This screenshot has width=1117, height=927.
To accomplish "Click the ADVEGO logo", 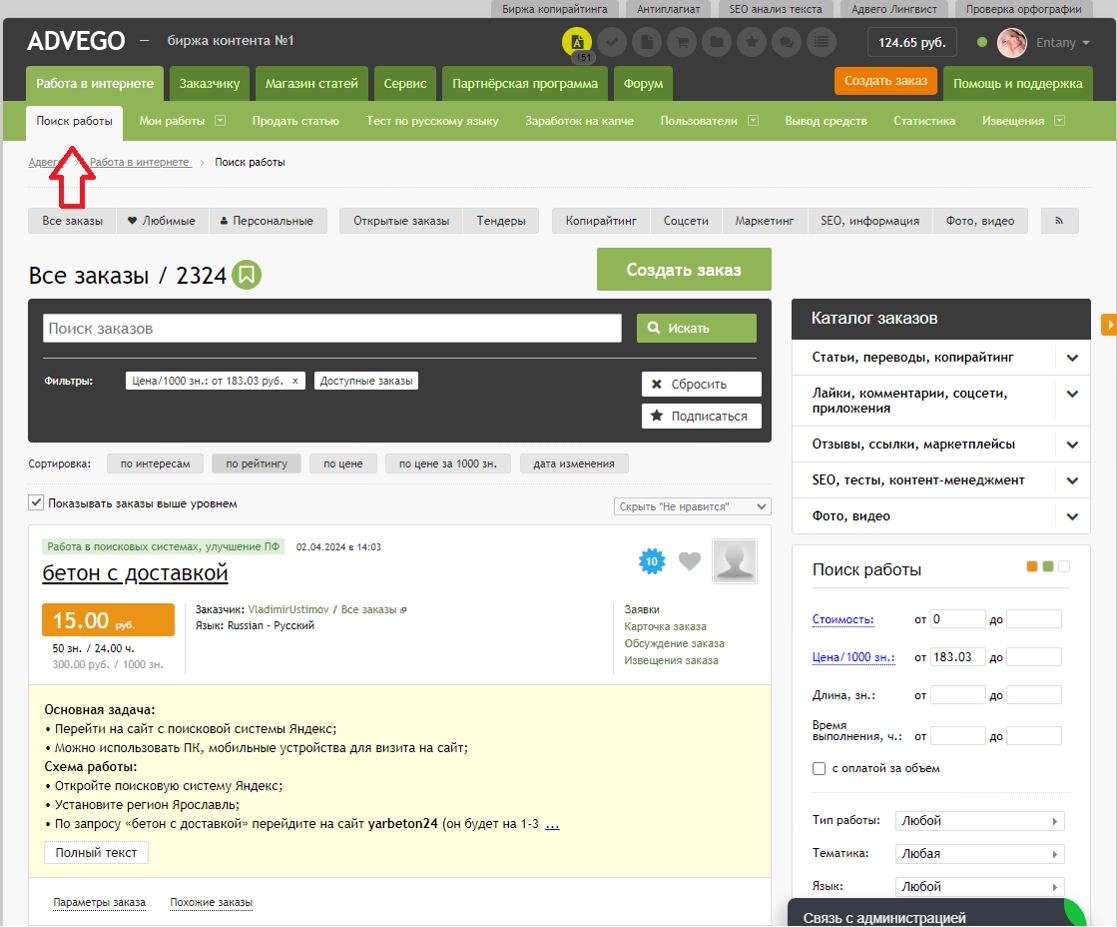I will click(76, 41).
